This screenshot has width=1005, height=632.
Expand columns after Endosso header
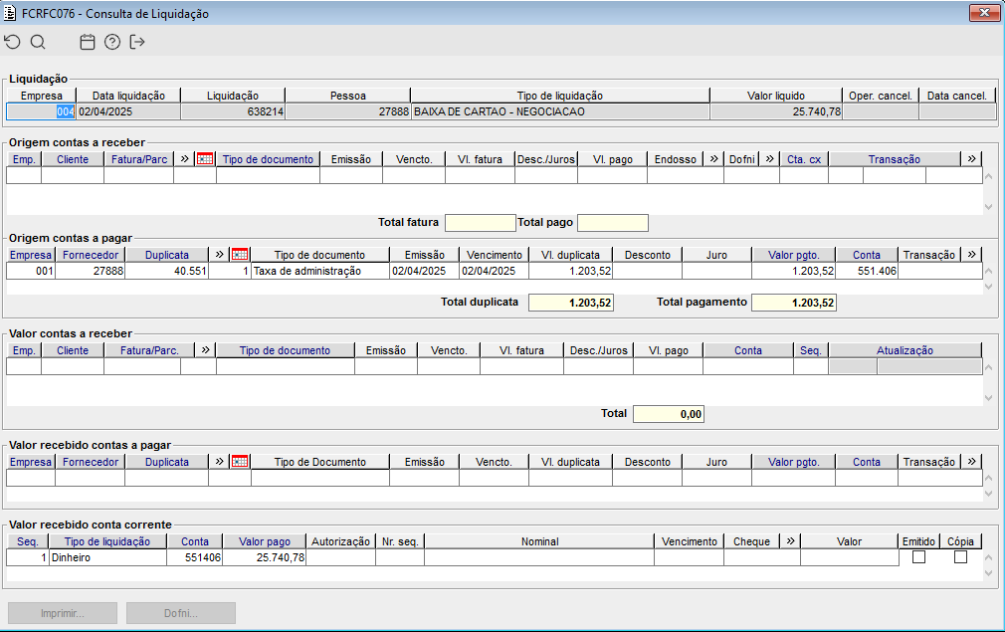click(714, 159)
